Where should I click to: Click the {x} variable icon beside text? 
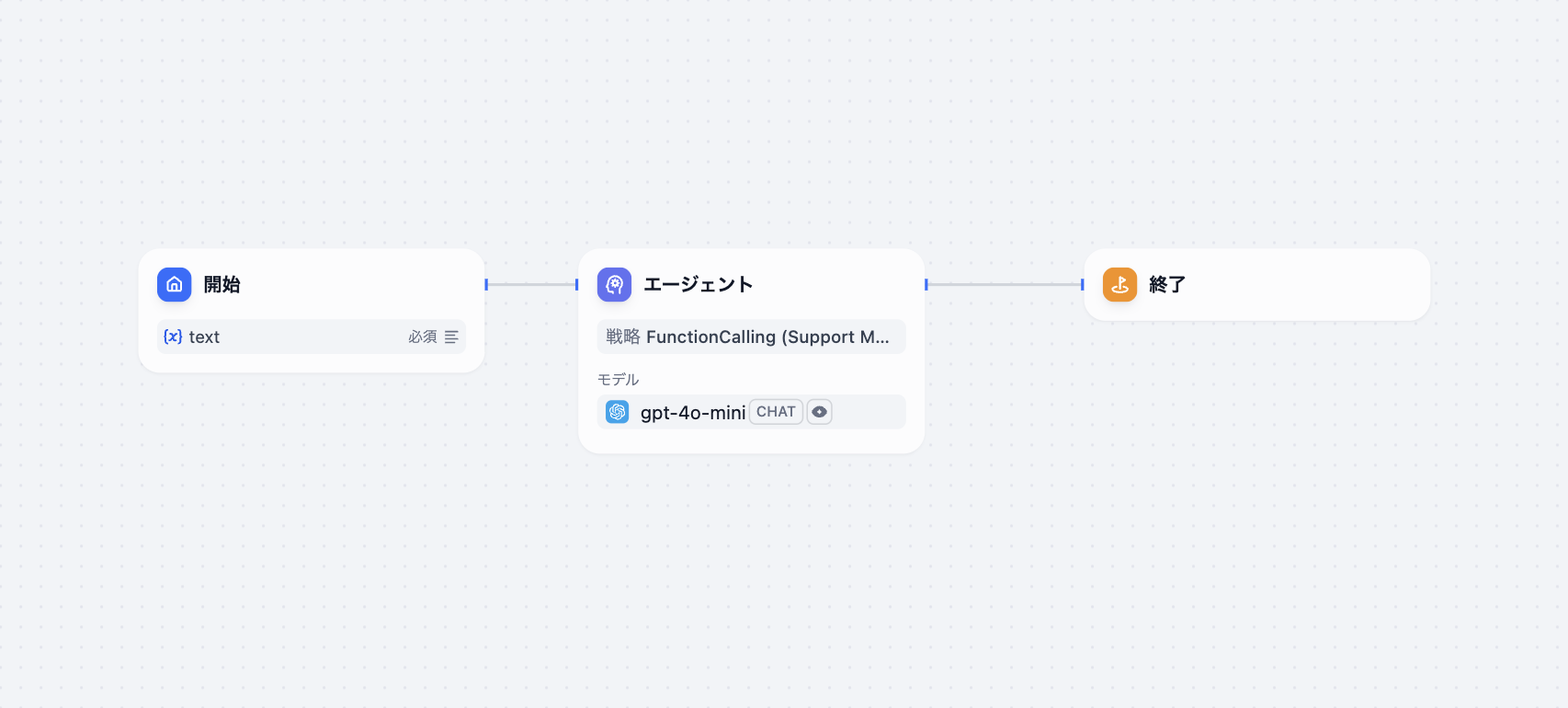click(173, 337)
